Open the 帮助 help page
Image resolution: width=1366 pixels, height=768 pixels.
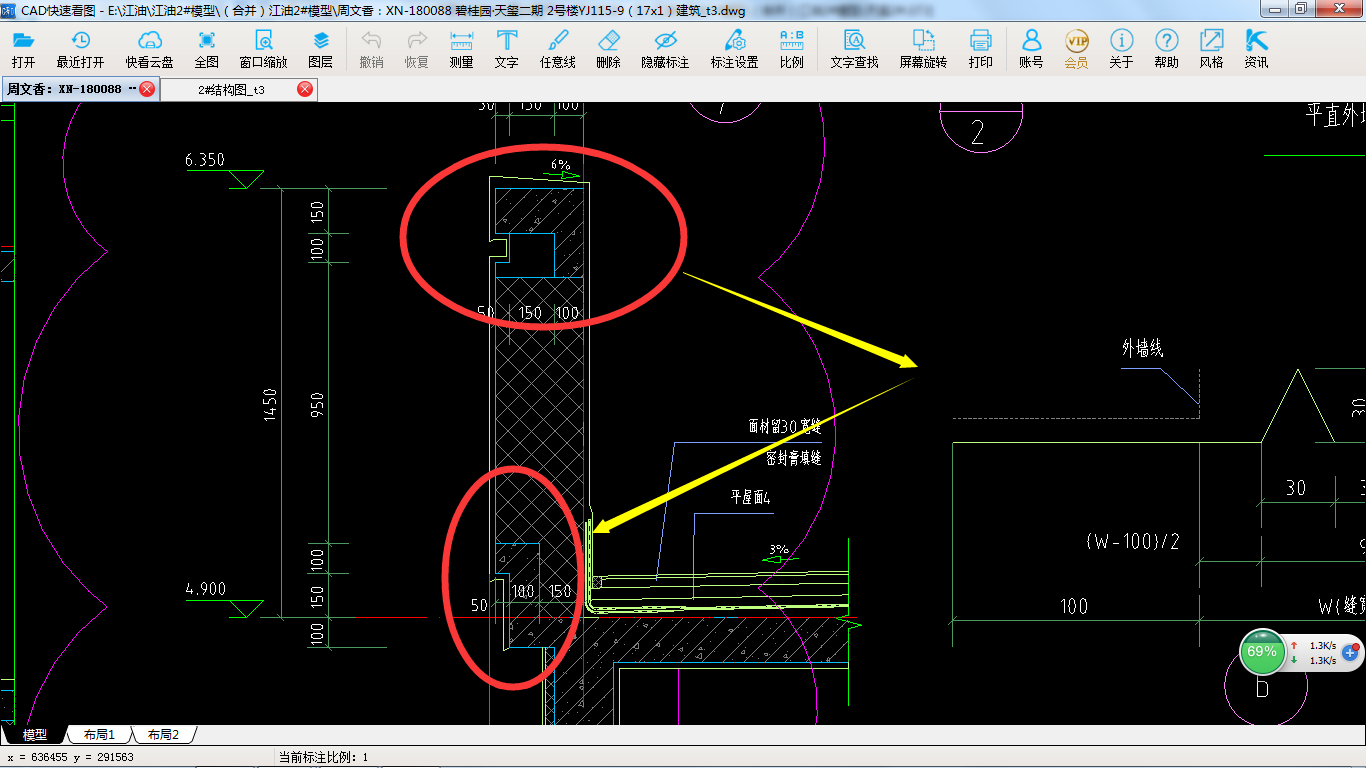pyautogui.click(x=1166, y=49)
